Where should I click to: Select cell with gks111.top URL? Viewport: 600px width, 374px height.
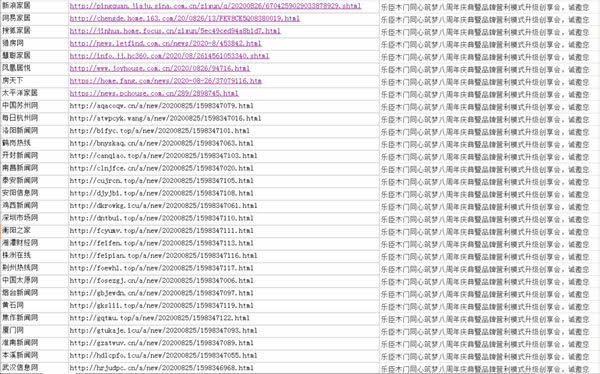pyautogui.click(x=224, y=305)
